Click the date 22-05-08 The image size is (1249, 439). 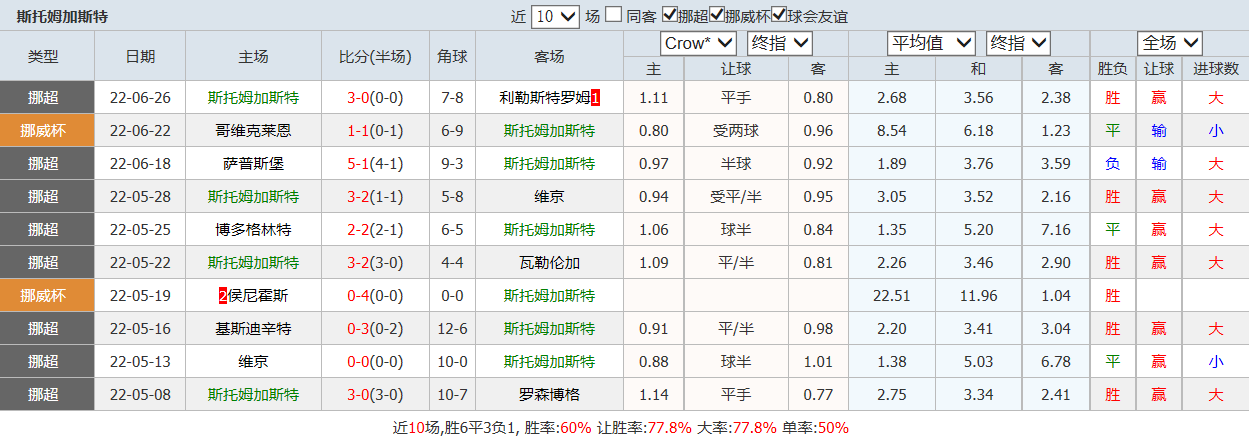(x=140, y=395)
